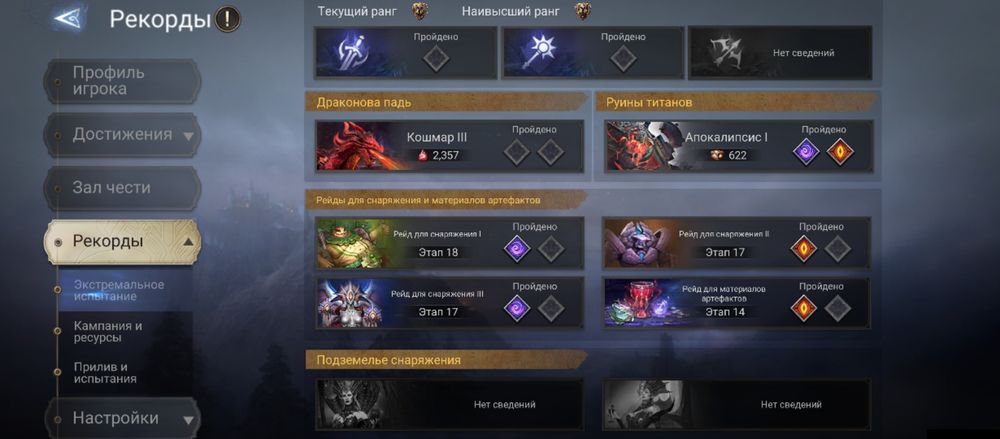
Task: Click the highest rank emblem icon
Action: (x=582, y=10)
